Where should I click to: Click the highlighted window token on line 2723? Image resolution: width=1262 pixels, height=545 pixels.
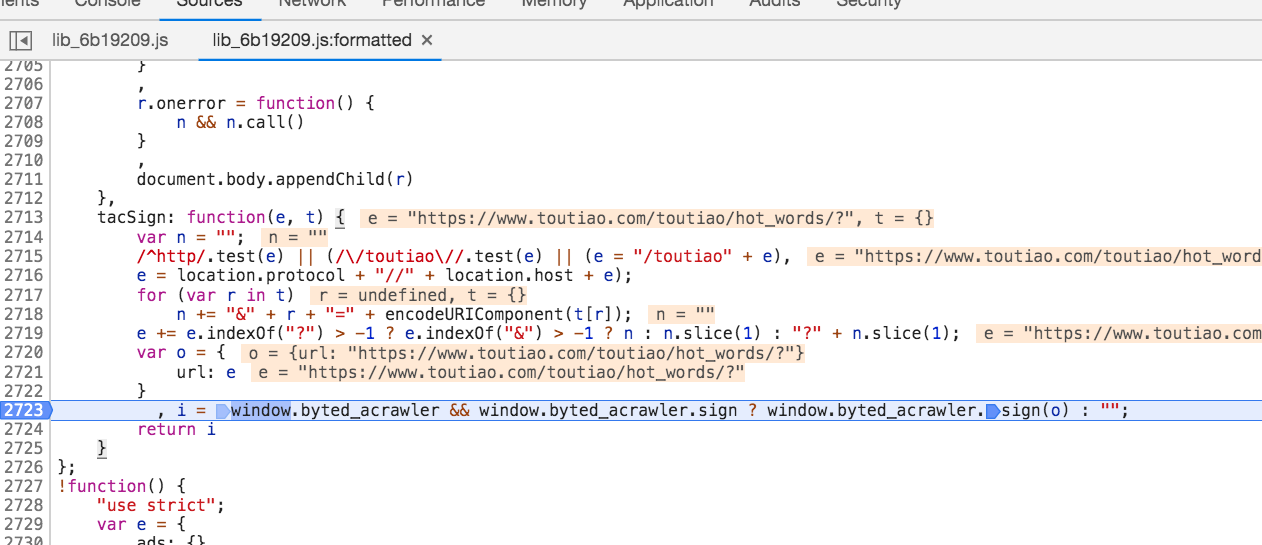[261, 411]
